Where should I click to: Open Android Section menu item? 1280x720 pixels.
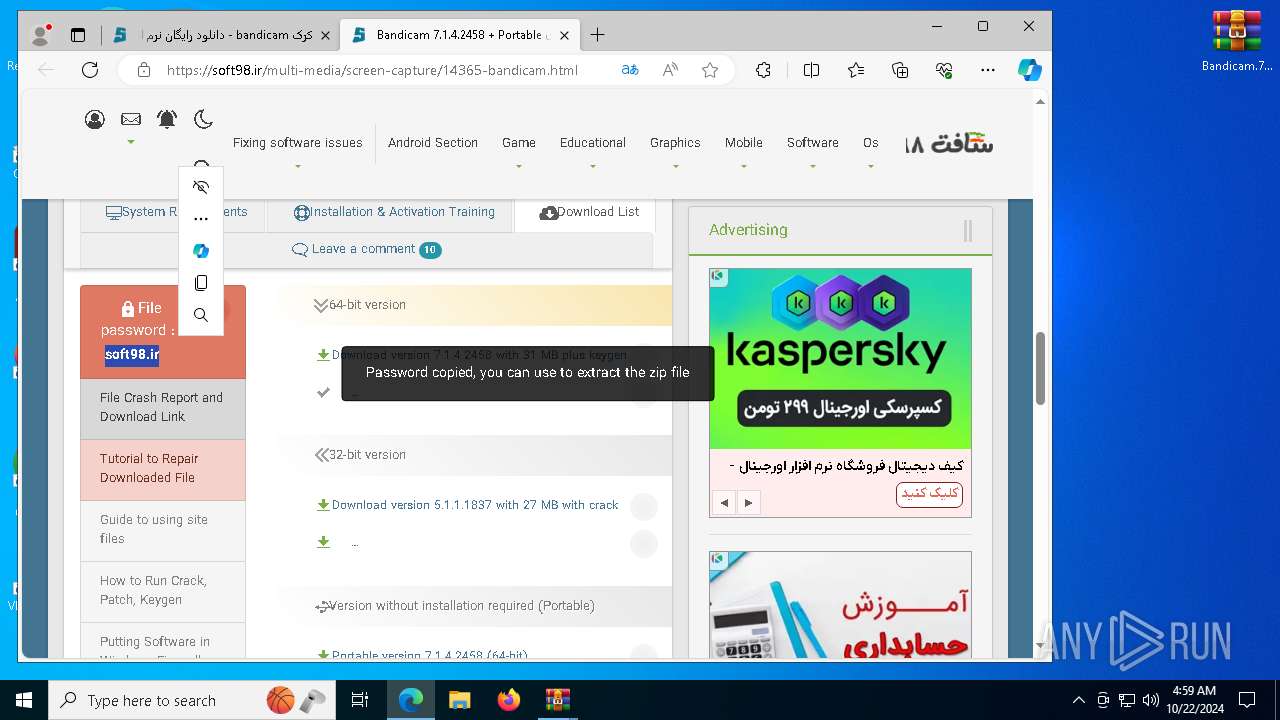(x=433, y=143)
